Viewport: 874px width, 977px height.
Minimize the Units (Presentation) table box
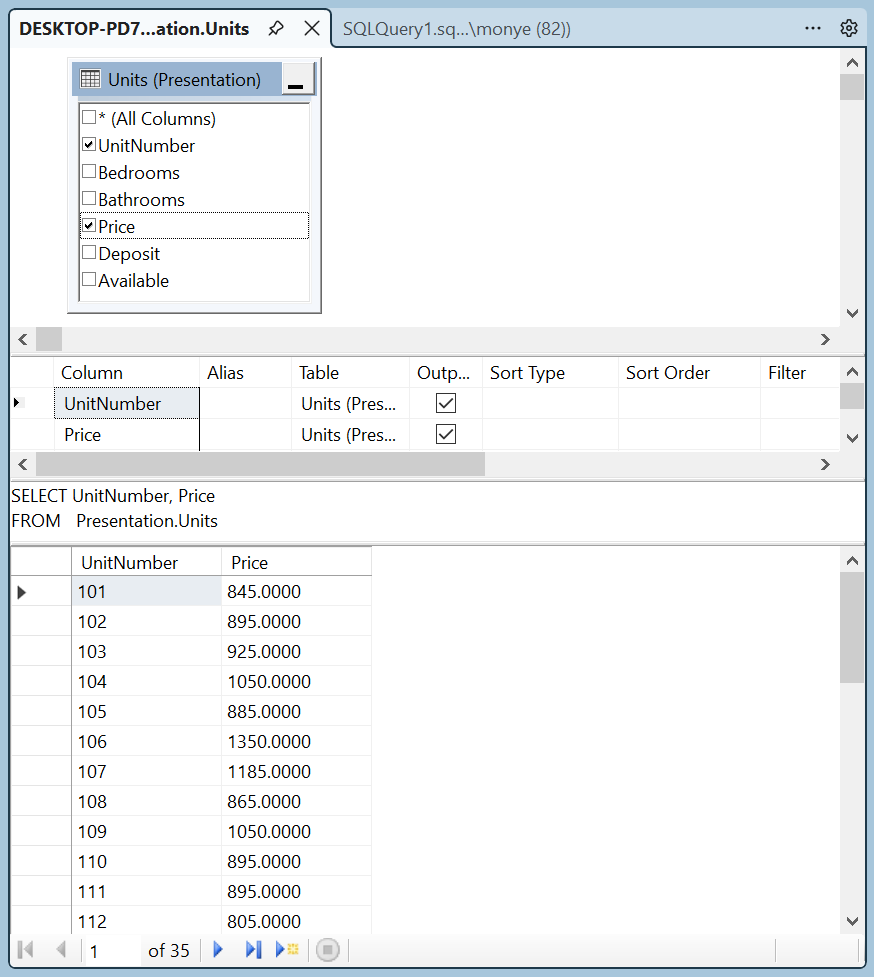(x=297, y=79)
